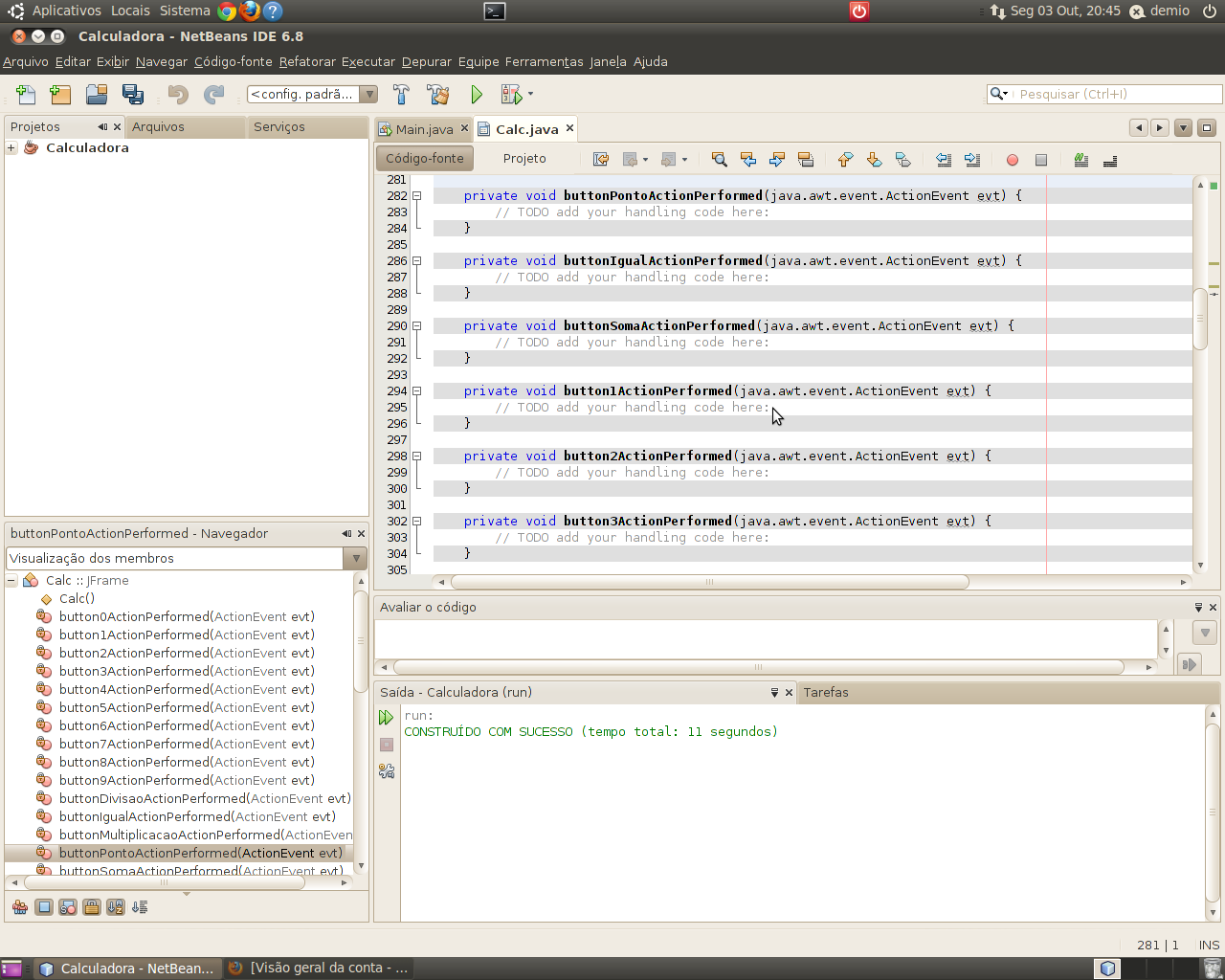Click the Last Edit editor toolbar icon
1225x980 pixels.
coord(601,160)
